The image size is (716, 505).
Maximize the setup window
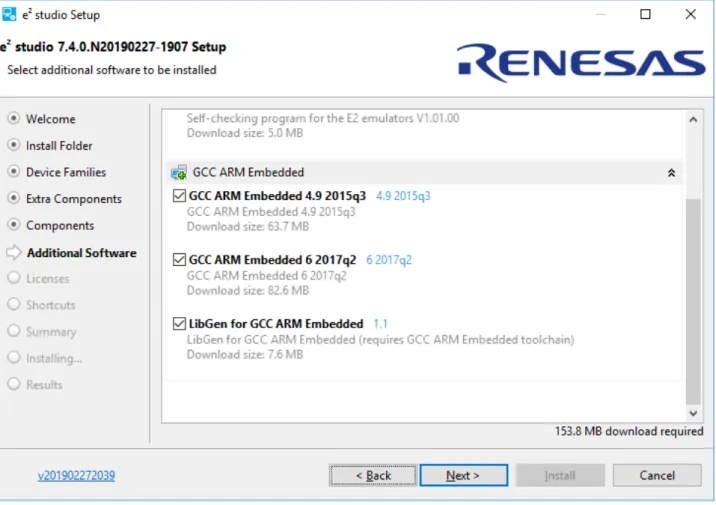tap(645, 14)
